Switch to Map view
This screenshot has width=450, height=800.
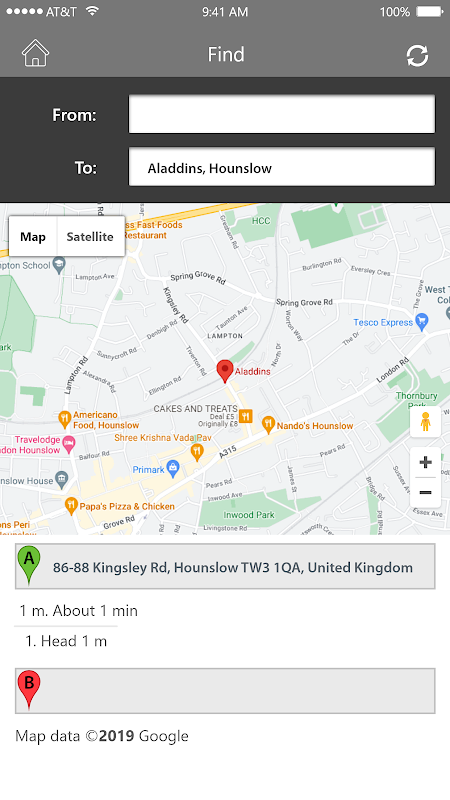(33, 237)
